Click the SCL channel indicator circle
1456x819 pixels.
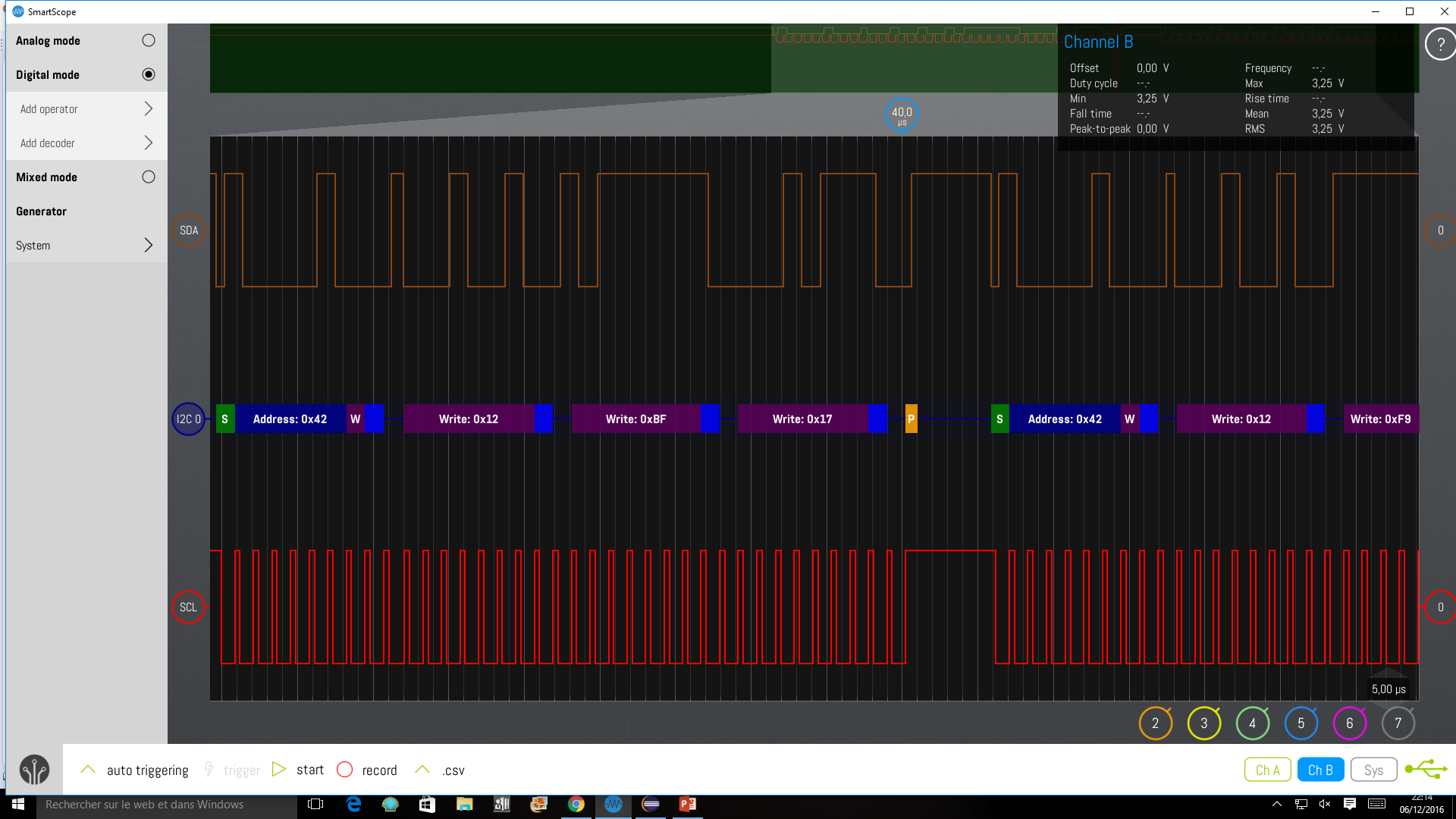tap(189, 607)
